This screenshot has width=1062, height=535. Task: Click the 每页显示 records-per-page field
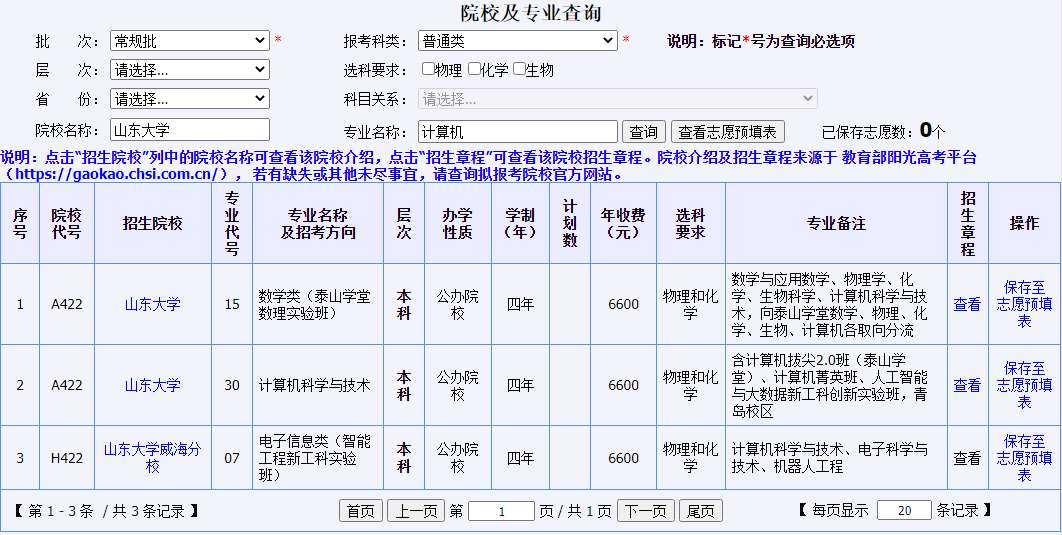click(x=904, y=511)
